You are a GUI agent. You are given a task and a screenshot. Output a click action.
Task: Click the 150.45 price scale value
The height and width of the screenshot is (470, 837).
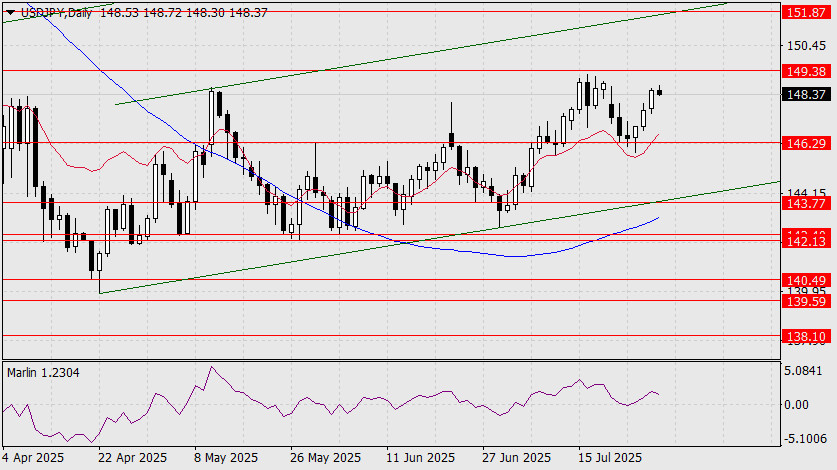coord(806,46)
